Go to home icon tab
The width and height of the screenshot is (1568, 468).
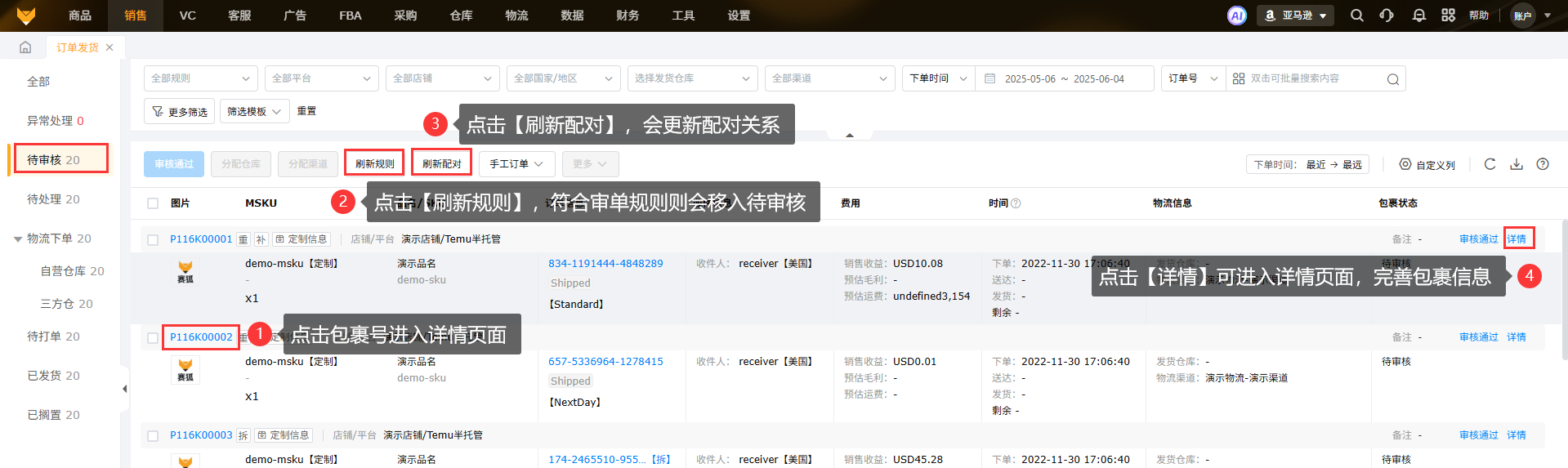[25, 47]
